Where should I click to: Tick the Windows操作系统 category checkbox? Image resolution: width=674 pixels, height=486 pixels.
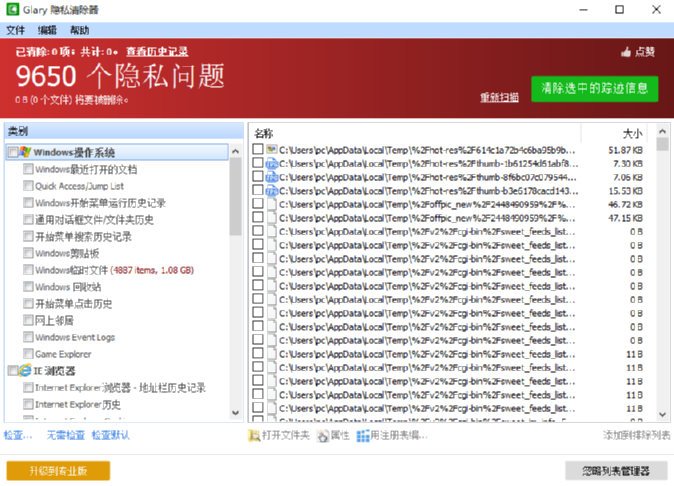(x=13, y=152)
